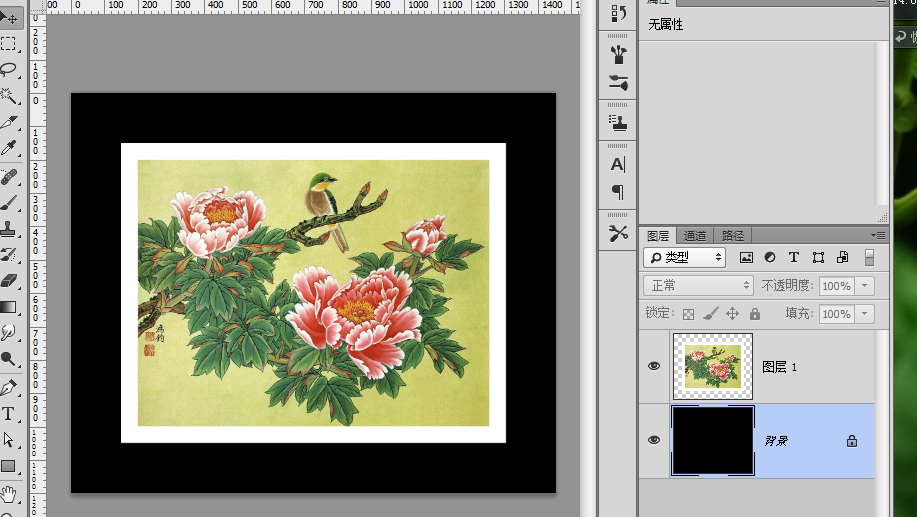The width and height of the screenshot is (917, 517).
Task: Lock transparent pixels
Action: [688, 314]
